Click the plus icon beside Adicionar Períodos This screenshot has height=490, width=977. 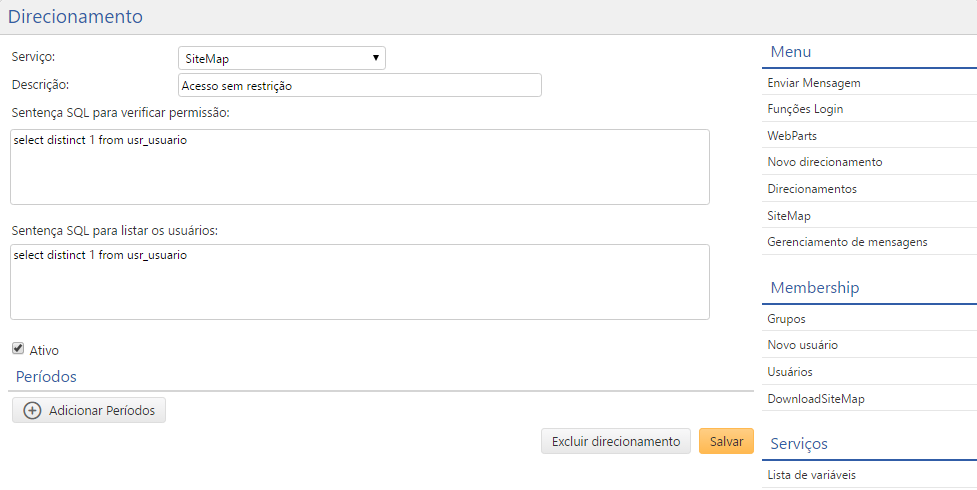[x=32, y=411]
